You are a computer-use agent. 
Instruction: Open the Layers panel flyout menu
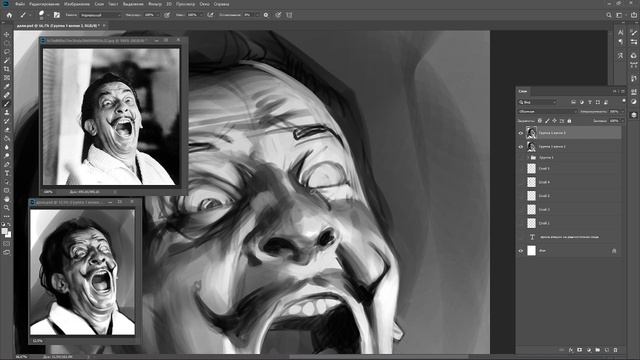623,91
